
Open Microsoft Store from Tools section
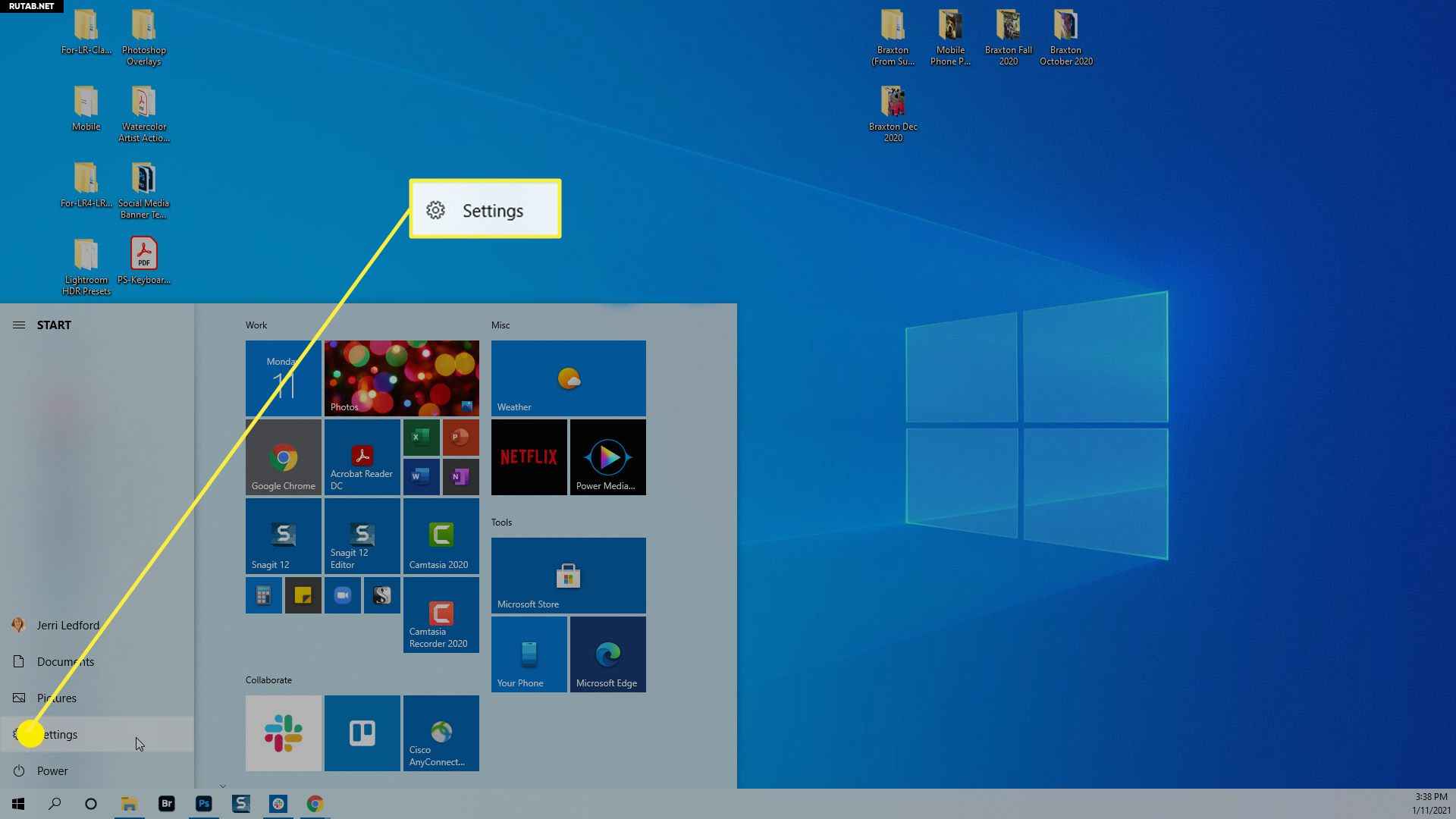(567, 575)
